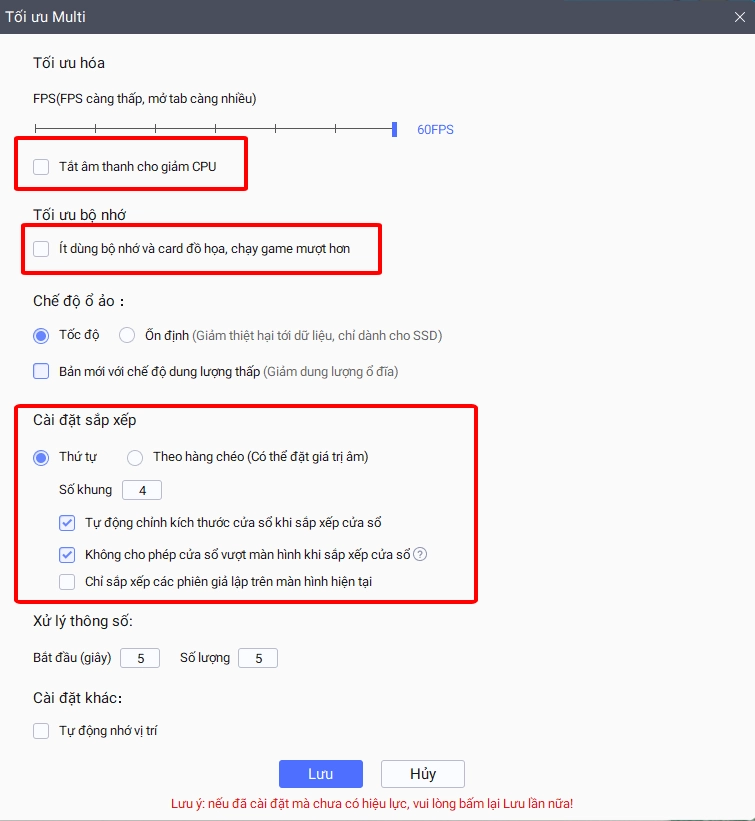Select the Tốc độ radio button
The height and width of the screenshot is (821, 755).
click(x=41, y=336)
